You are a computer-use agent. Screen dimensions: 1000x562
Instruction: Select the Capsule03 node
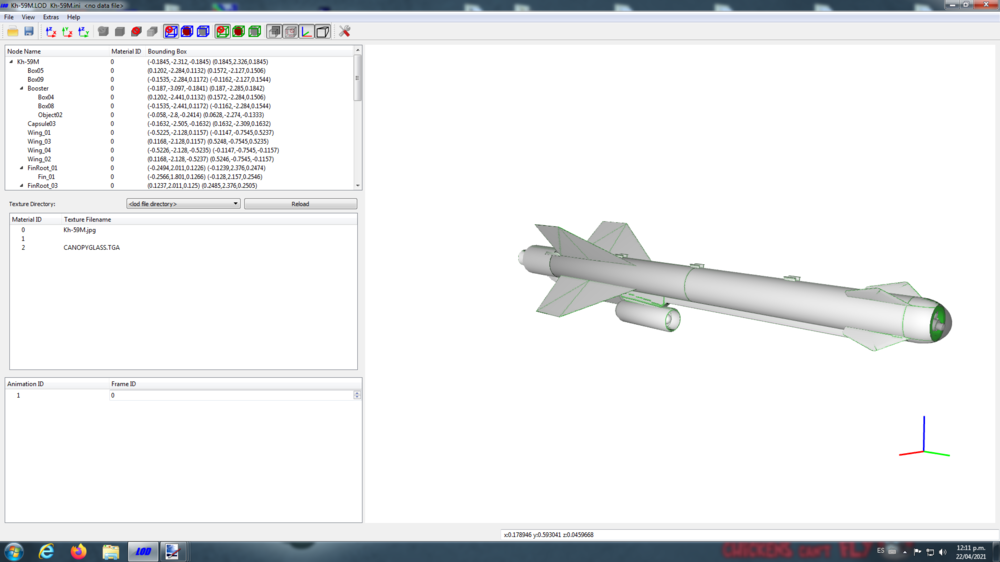[41, 124]
